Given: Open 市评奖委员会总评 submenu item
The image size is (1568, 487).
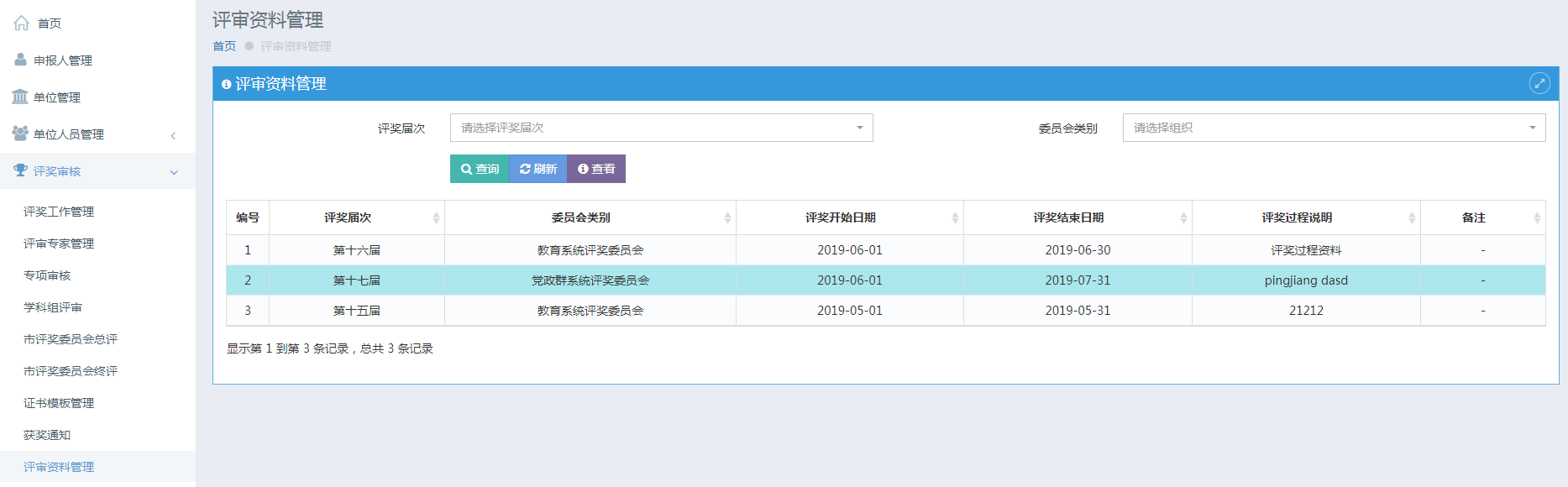Looking at the screenshot, I should (71, 339).
